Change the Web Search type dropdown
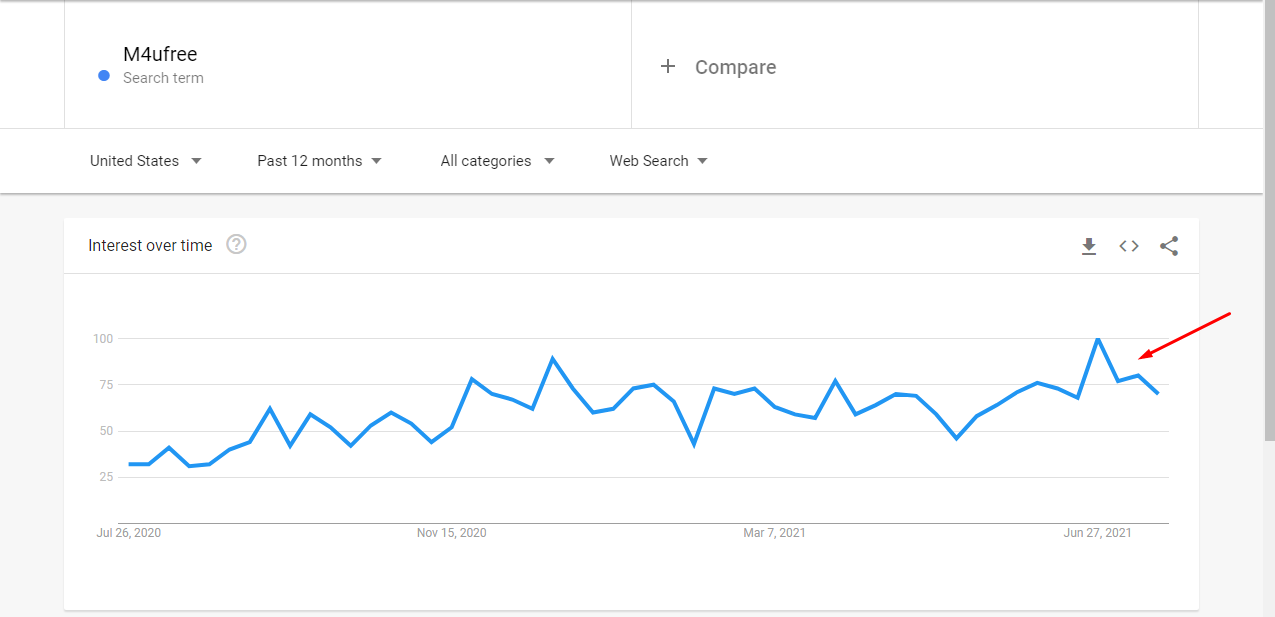 (658, 161)
